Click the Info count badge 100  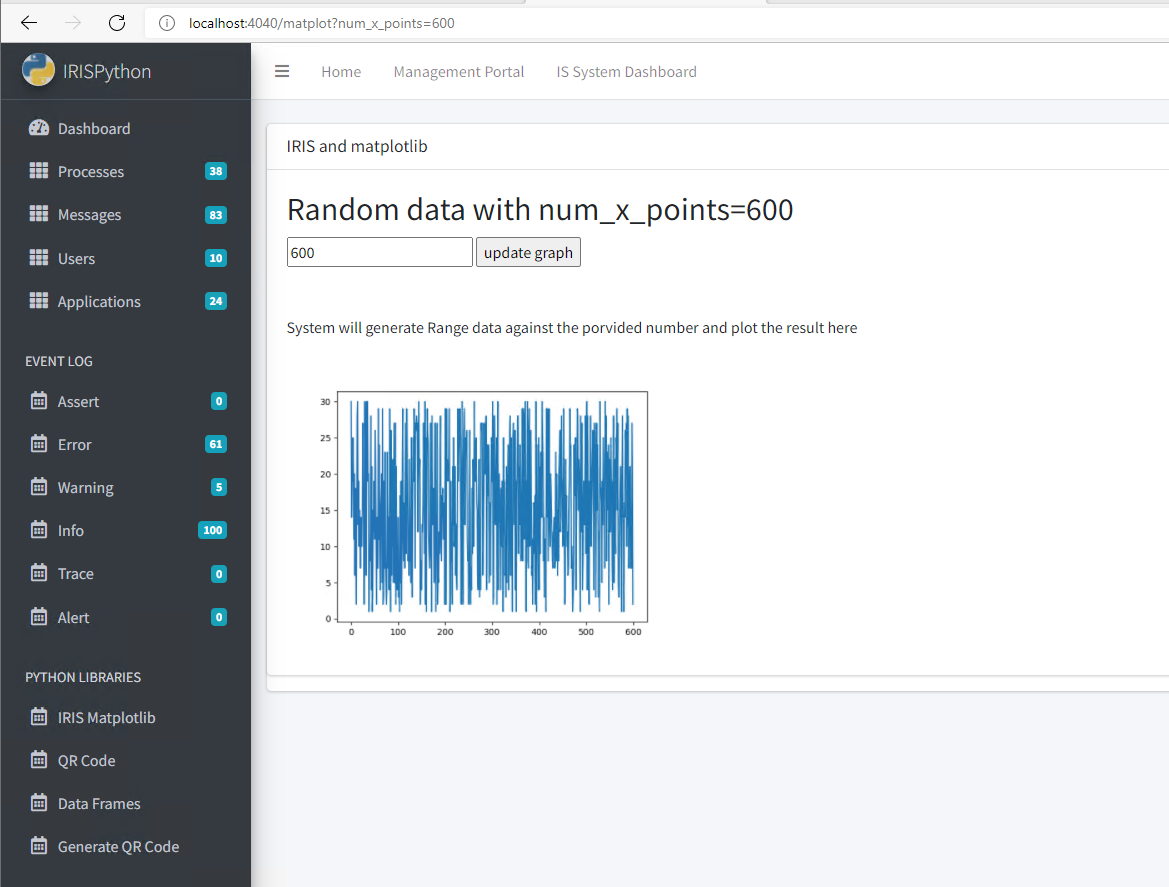click(x=212, y=530)
